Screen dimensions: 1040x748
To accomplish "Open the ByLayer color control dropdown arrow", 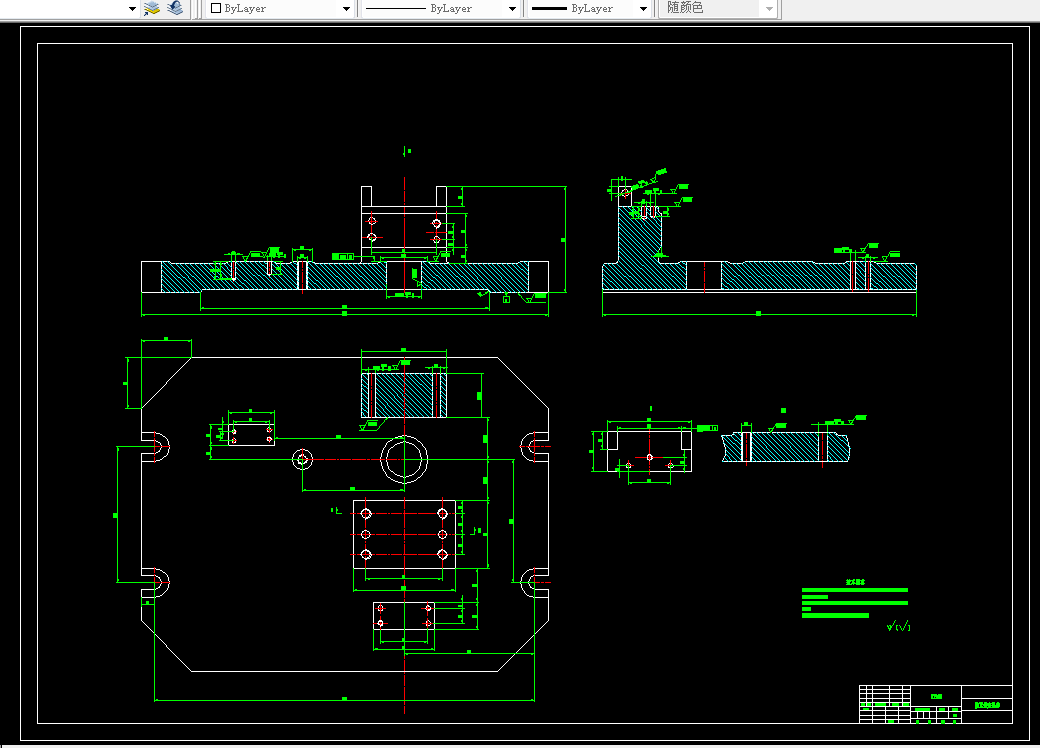I will coord(346,9).
